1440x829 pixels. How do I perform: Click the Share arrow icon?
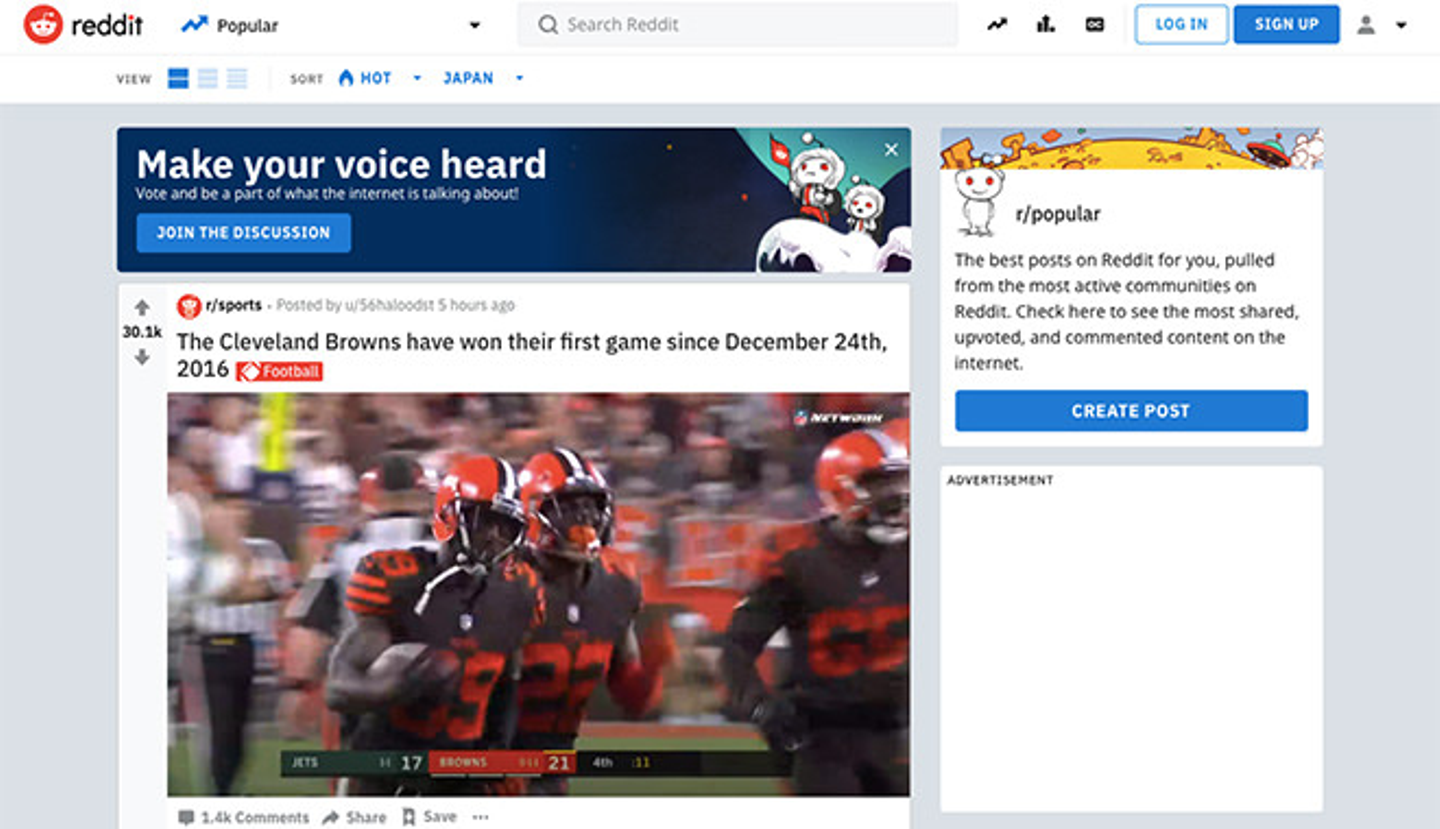tap(330, 817)
